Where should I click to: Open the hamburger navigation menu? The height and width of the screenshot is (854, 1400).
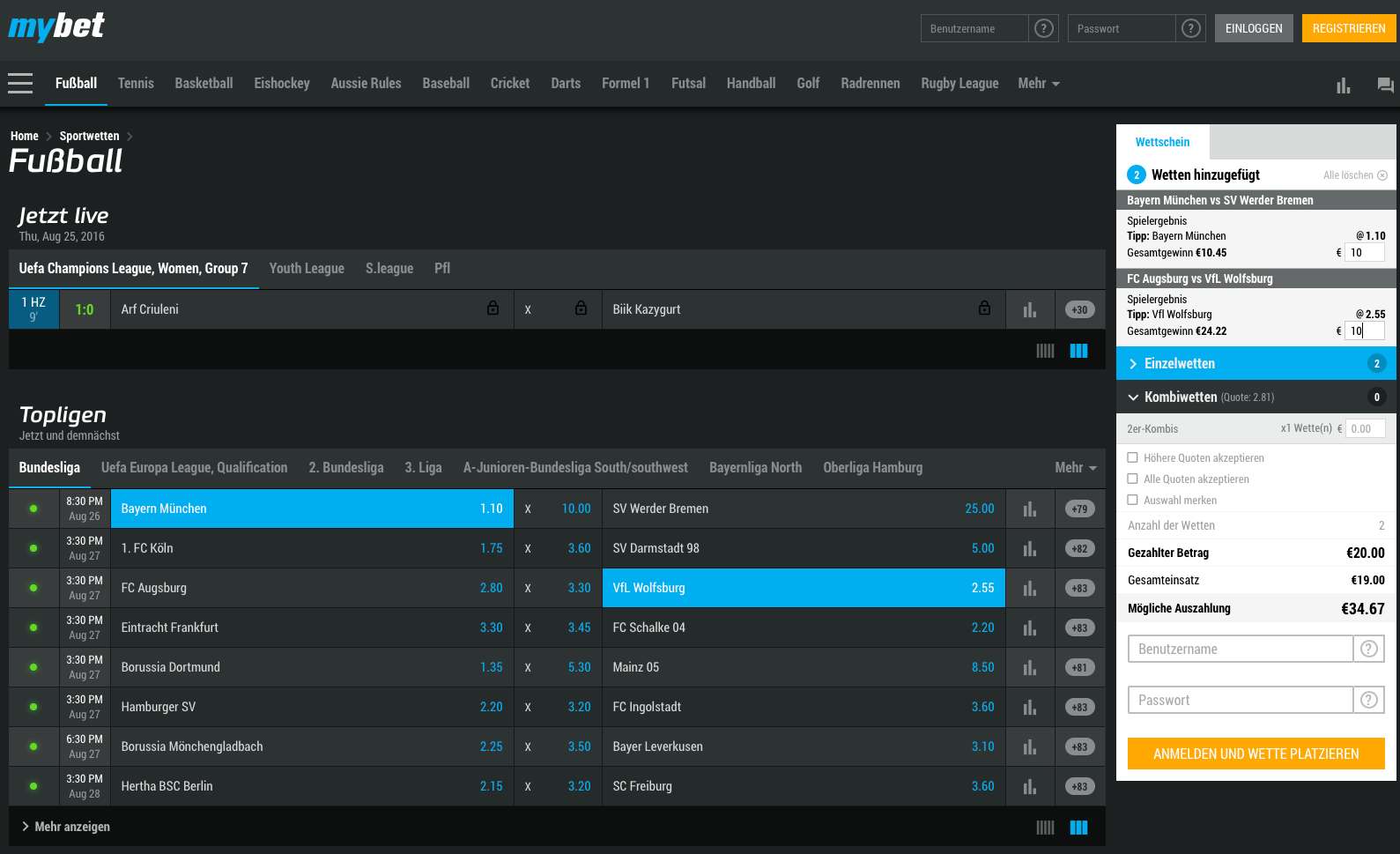[x=20, y=84]
